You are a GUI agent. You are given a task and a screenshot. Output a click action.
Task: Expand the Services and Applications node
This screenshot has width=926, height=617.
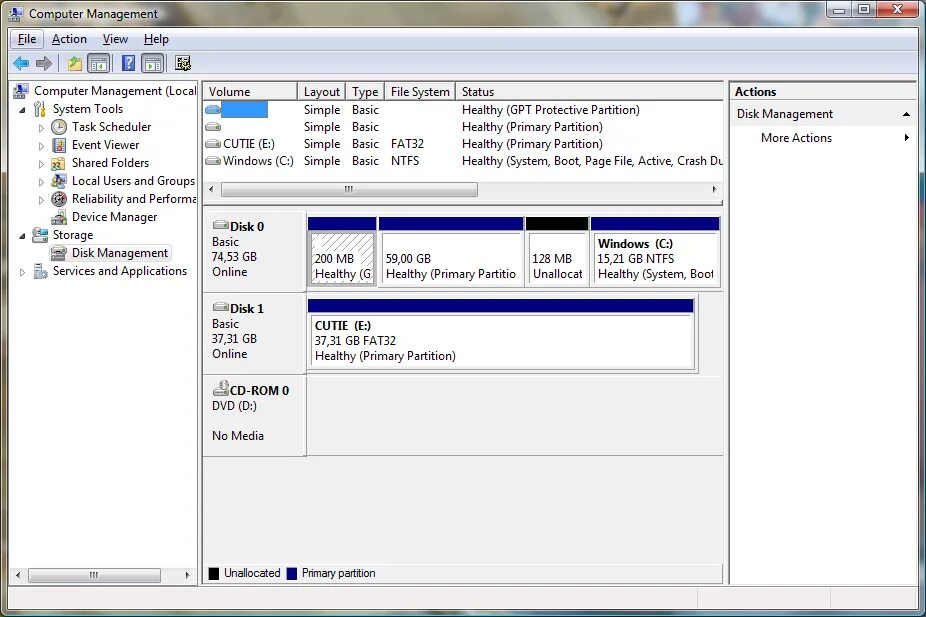pos(22,272)
